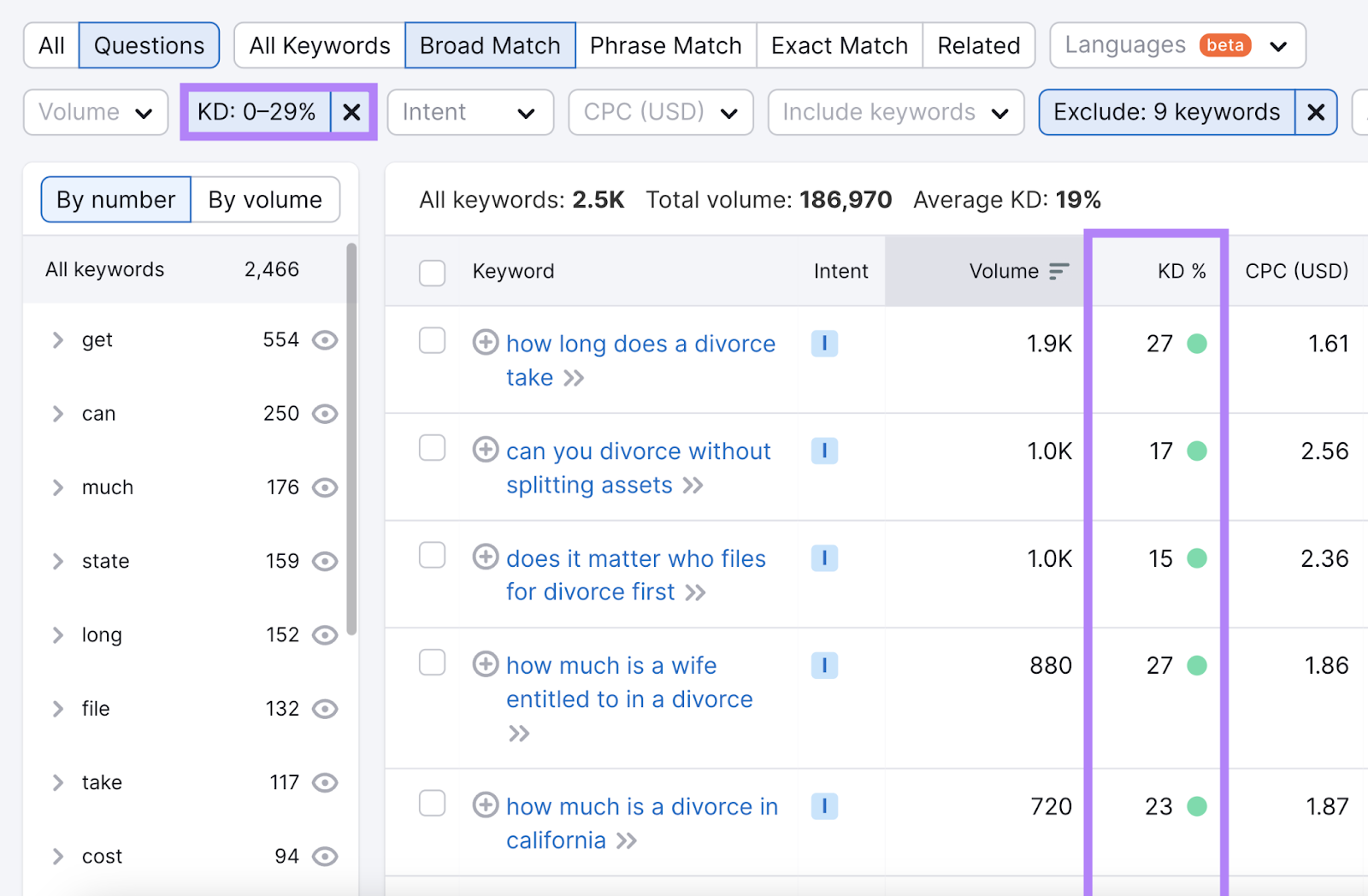Expand the 'much' keyword group
Viewport: 1368px width, 896px height.
pyautogui.click(x=57, y=487)
